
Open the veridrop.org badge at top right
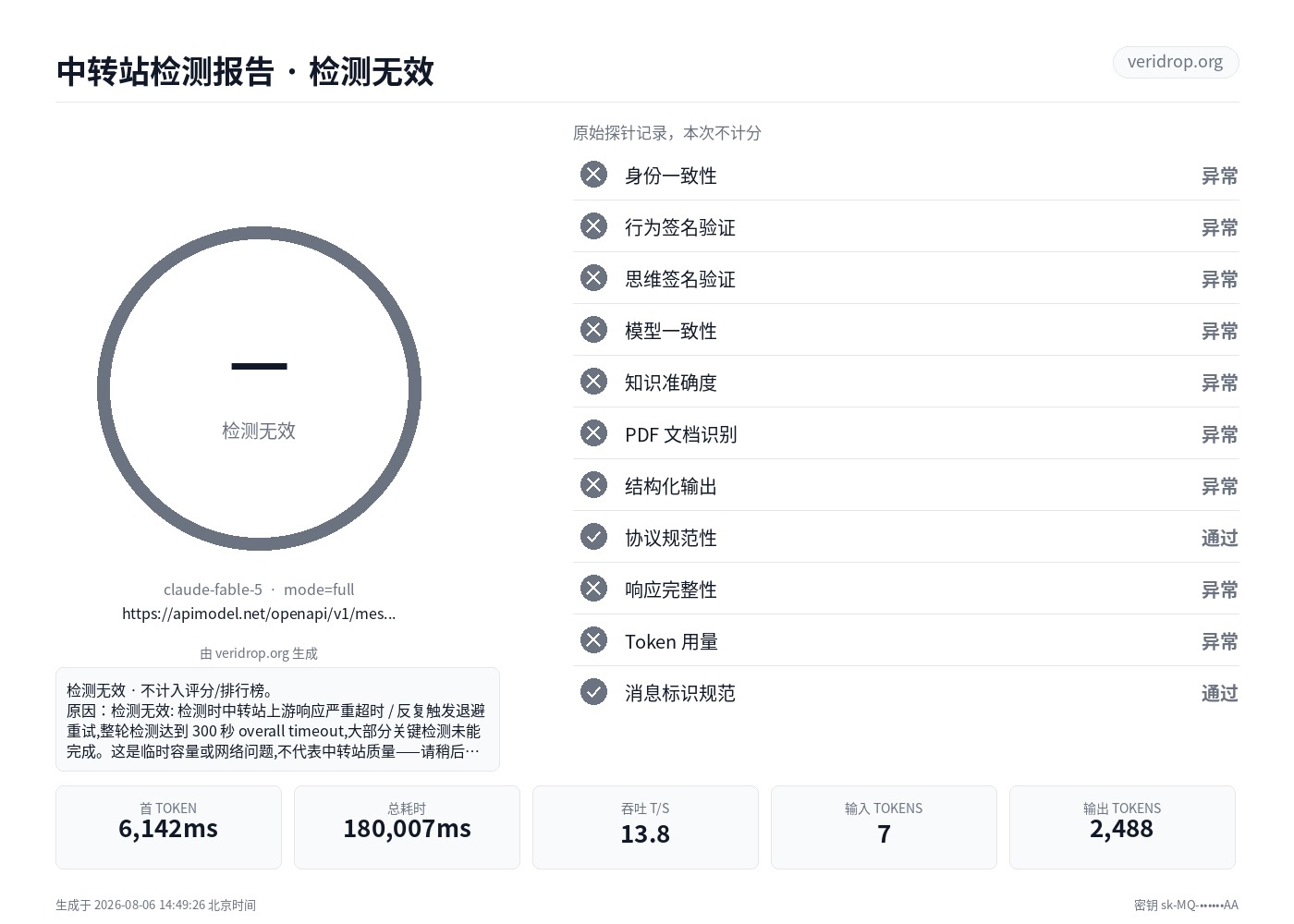[x=1175, y=62]
